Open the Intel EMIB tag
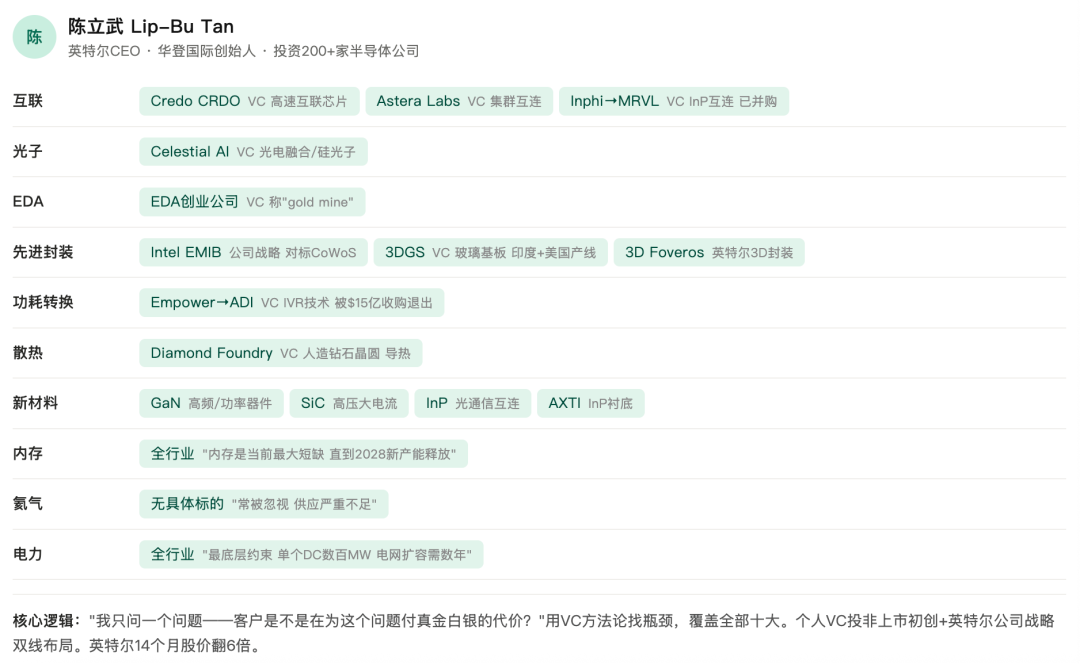 253,252
